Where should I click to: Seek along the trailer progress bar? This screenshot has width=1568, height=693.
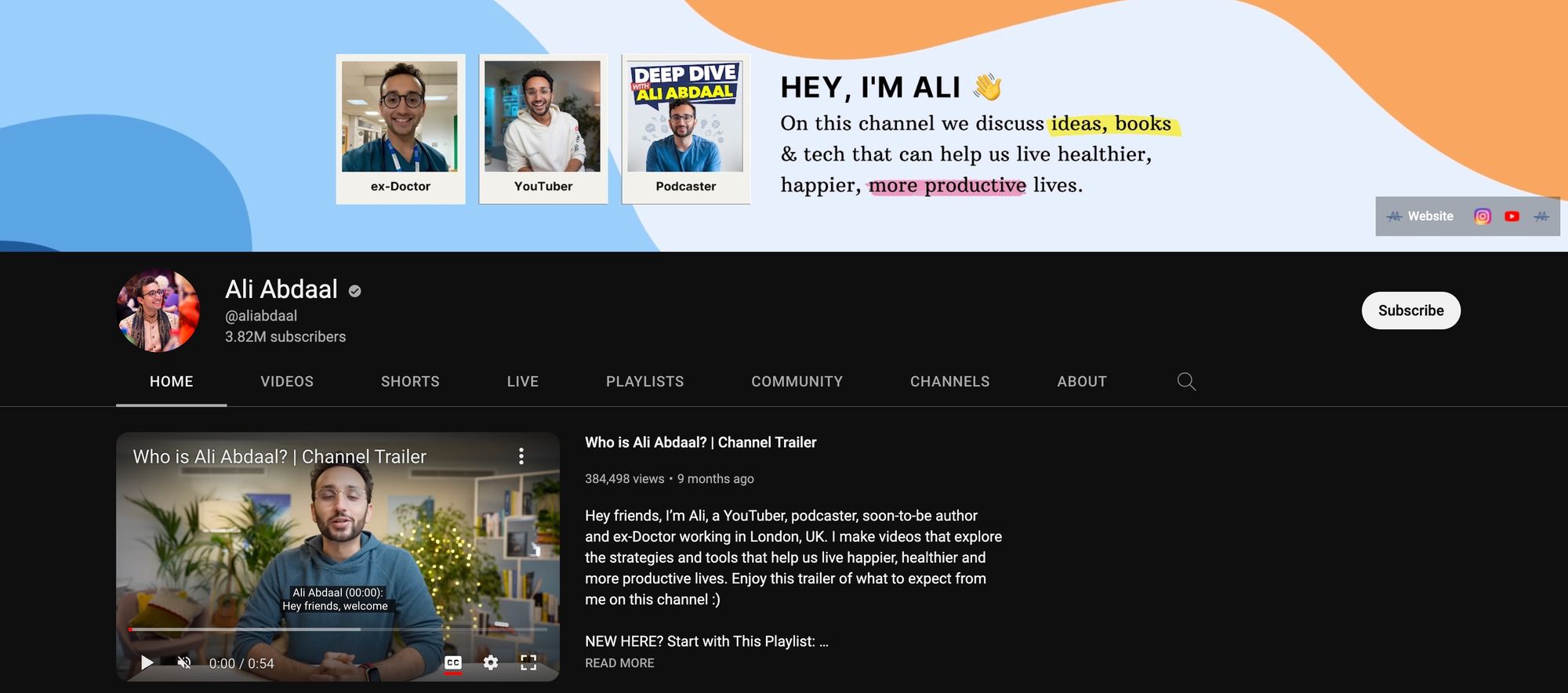click(338, 630)
